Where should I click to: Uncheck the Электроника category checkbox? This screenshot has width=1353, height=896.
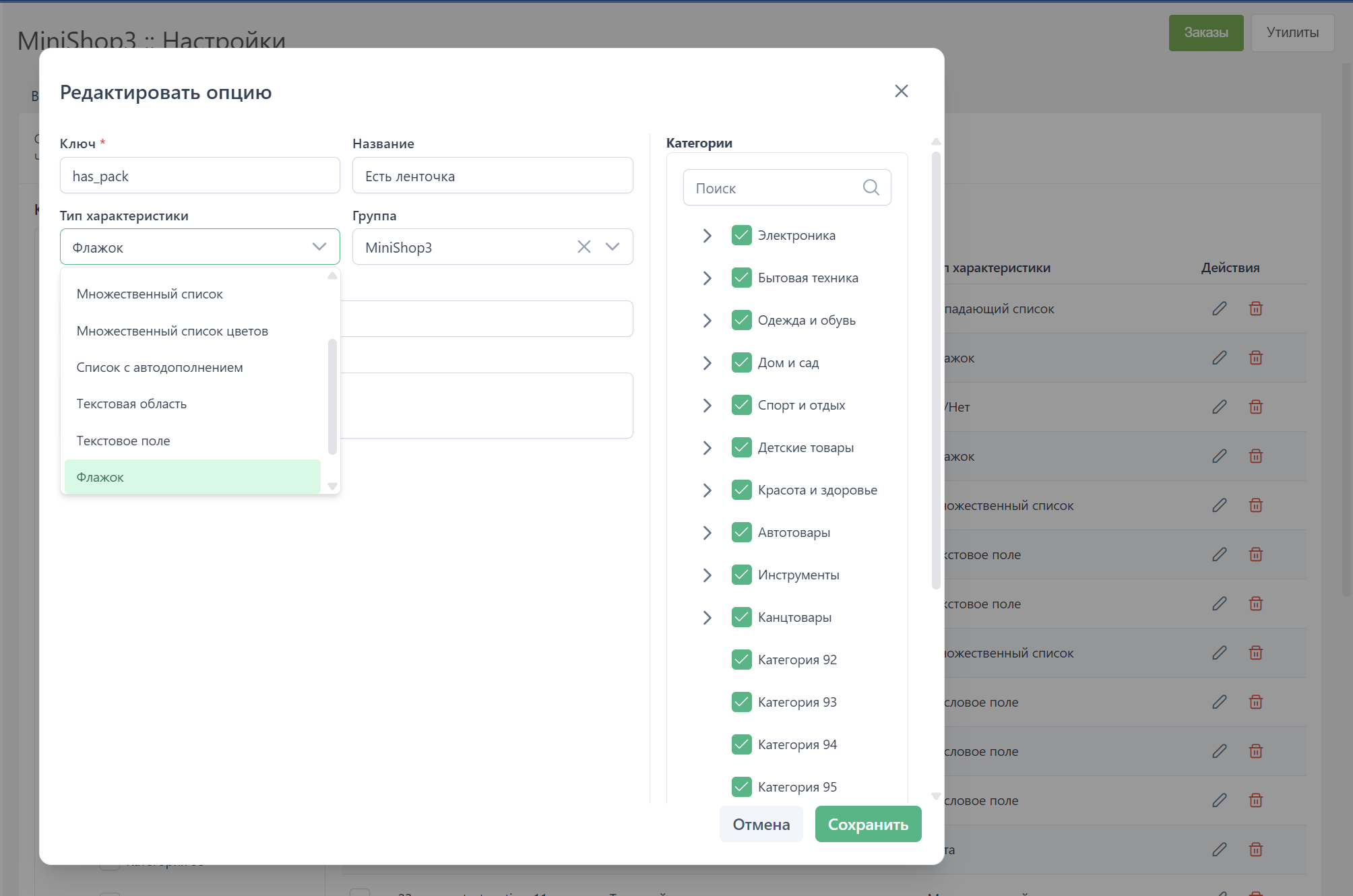pos(741,235)
